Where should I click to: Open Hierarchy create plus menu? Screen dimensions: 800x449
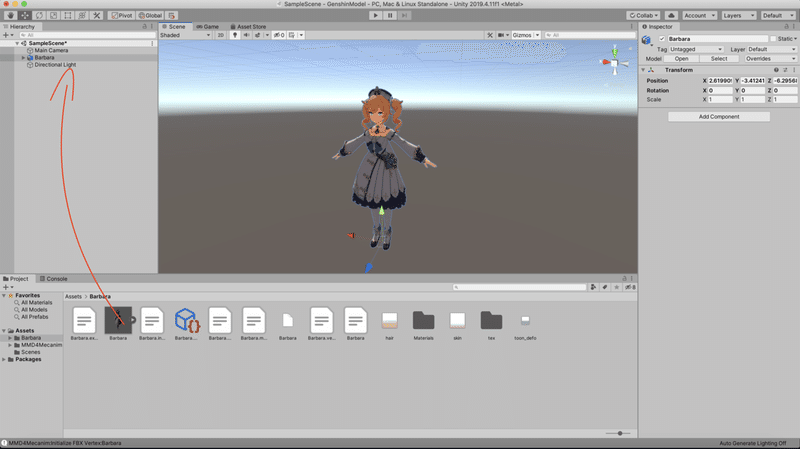[6, 35]
